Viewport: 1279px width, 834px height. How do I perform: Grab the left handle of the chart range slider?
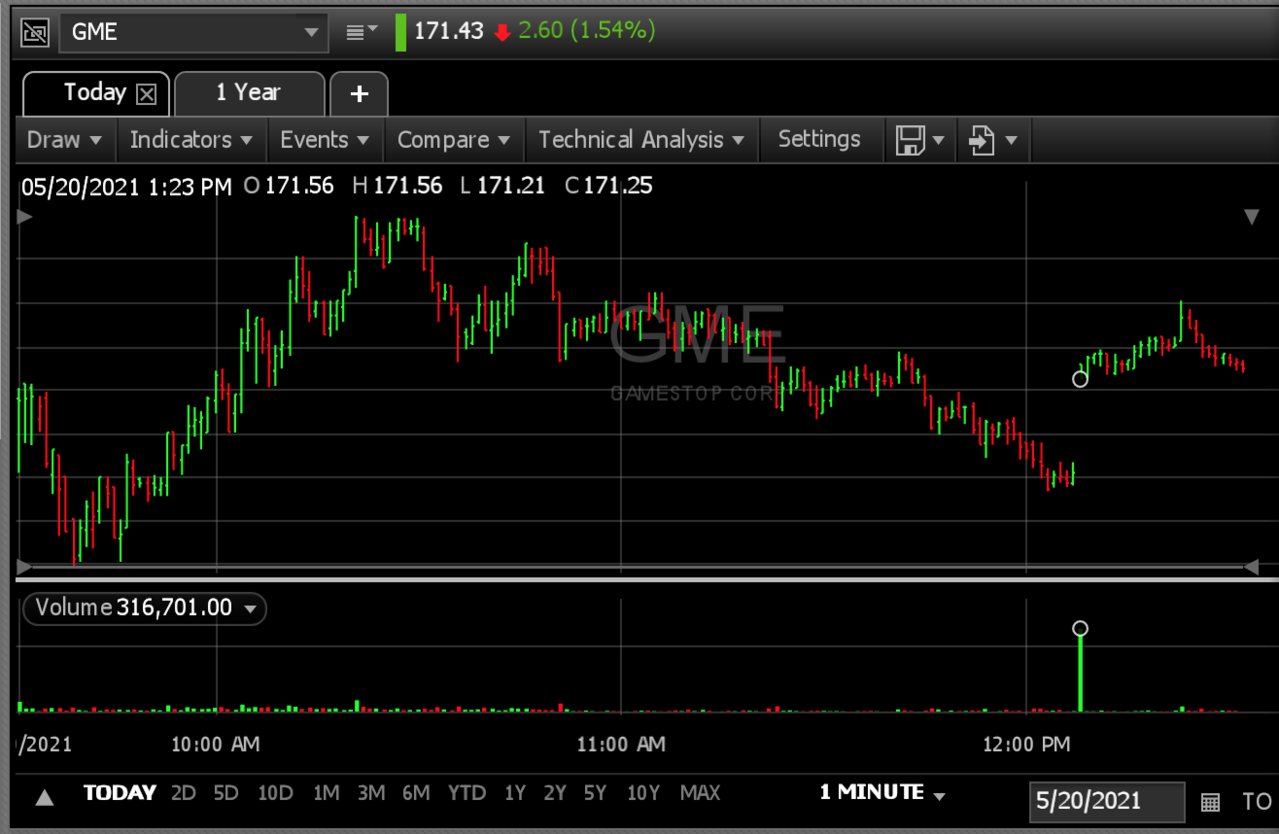tap(24, 567)
